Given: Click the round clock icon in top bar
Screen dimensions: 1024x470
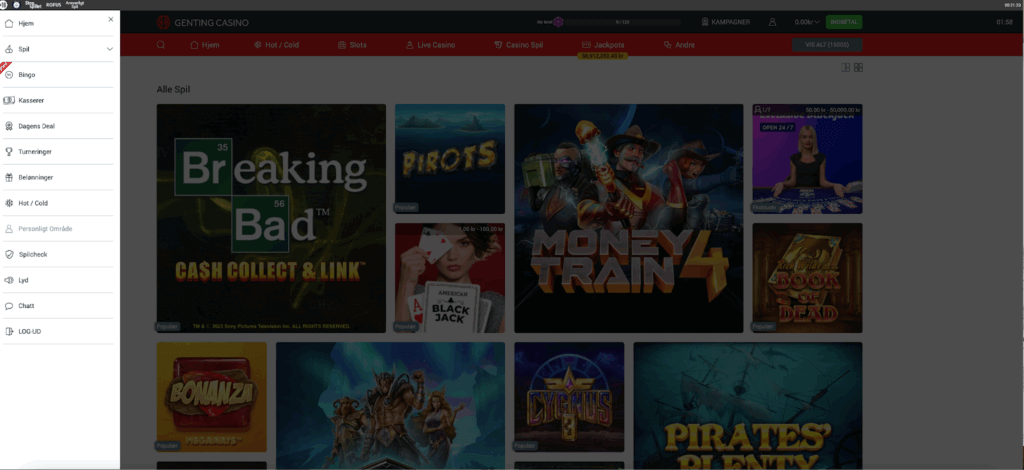Looking at the screenshot, I should pos(16,5).
